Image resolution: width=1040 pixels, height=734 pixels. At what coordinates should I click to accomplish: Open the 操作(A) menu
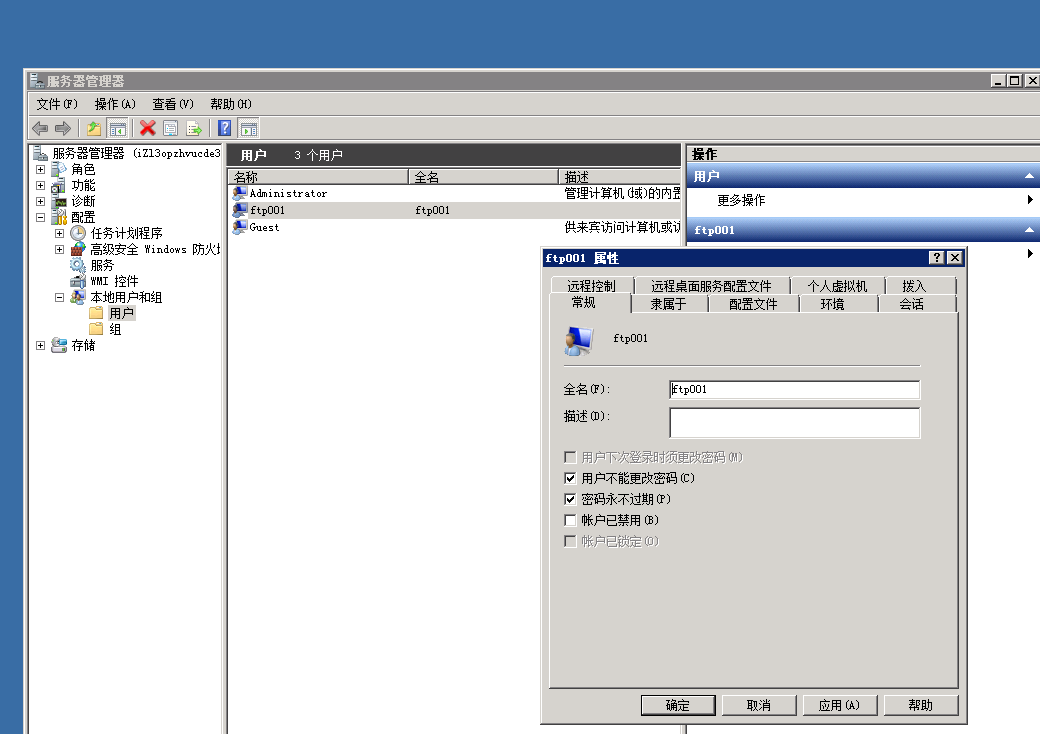click(x=114, y=104)
